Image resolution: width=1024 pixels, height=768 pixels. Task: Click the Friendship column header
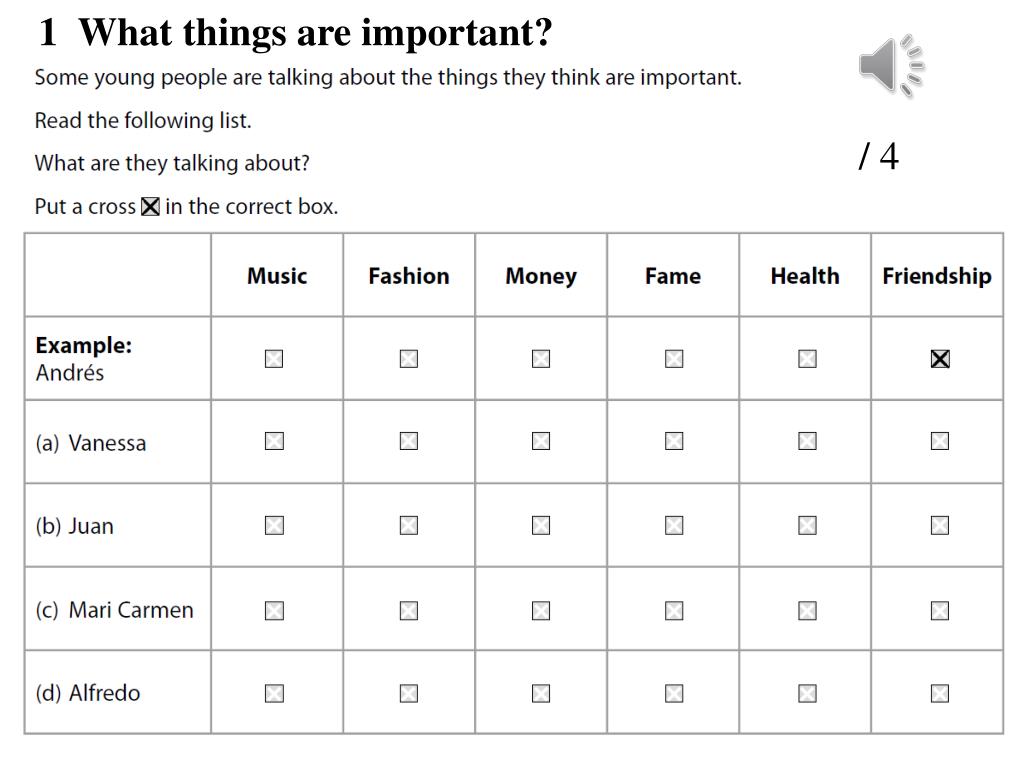tap(937, 276)
